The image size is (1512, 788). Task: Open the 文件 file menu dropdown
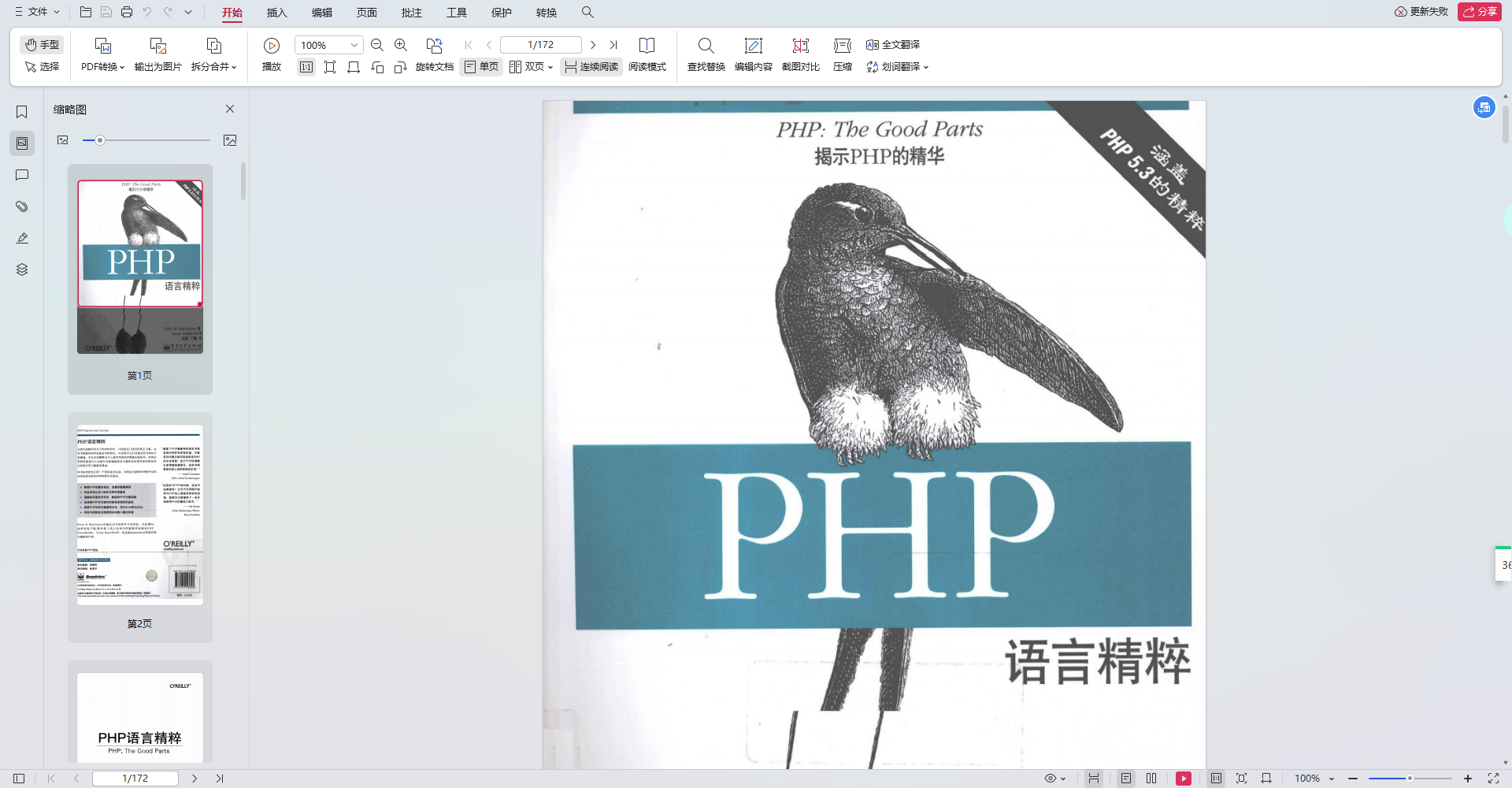point(37,12)
